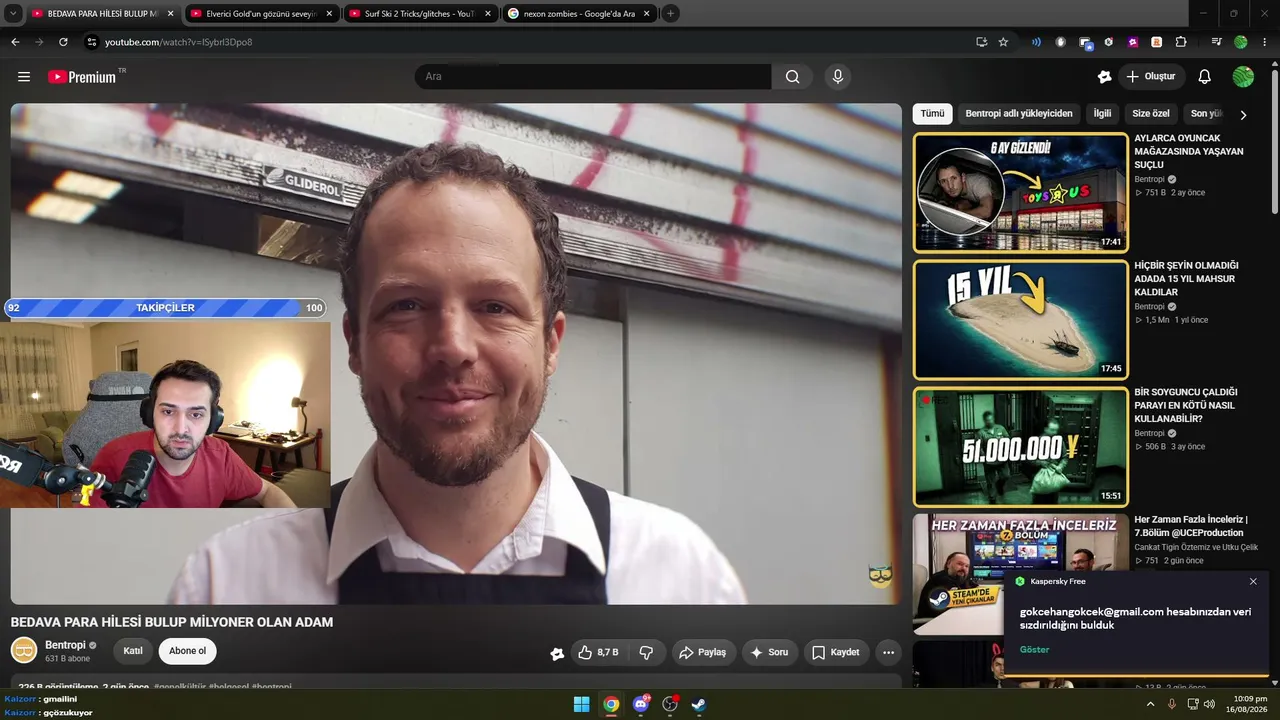Open more actions three-dot menu under video
1280x720 pixels.
coord(888,653)
